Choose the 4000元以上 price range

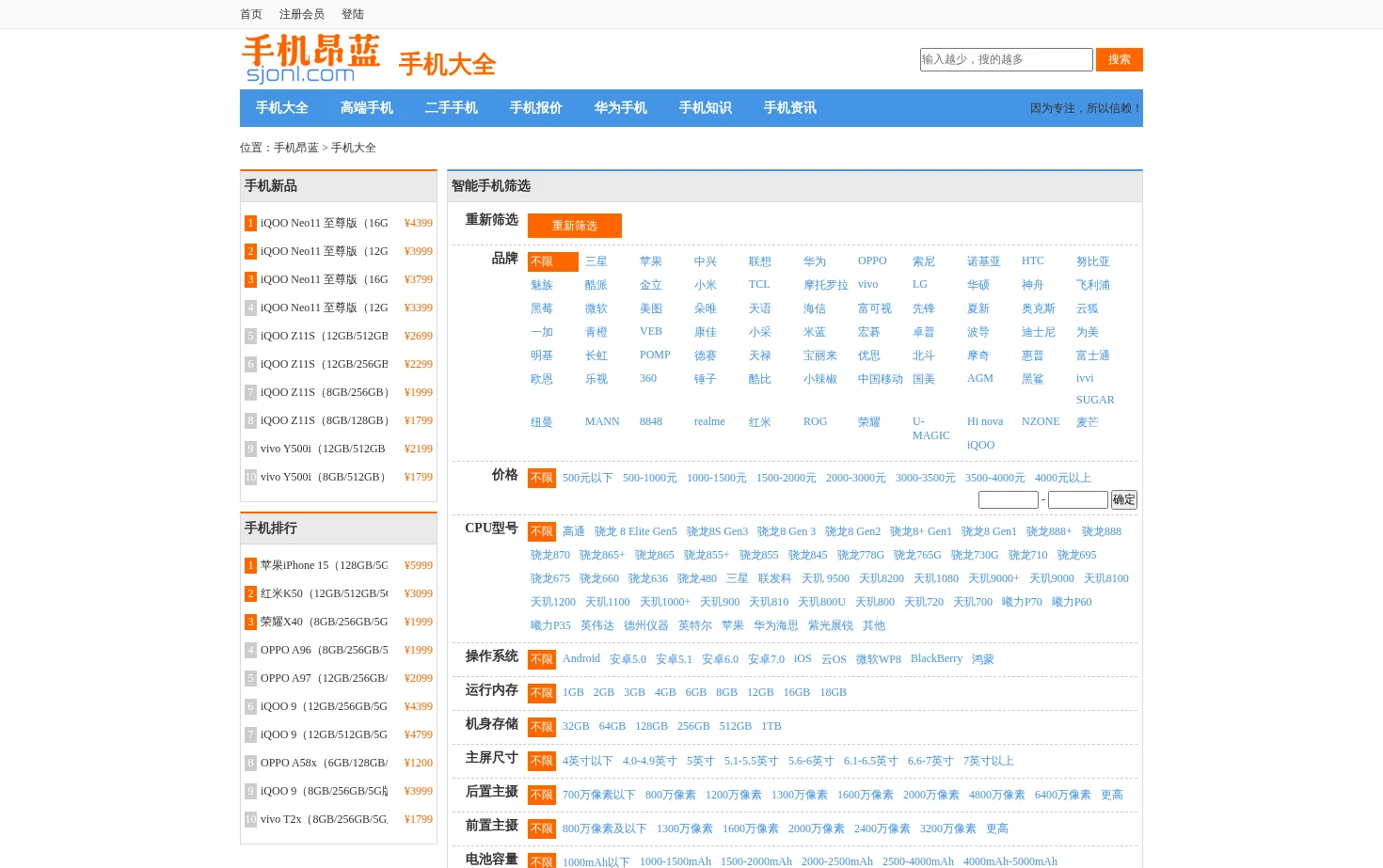tap(1063, 478)
